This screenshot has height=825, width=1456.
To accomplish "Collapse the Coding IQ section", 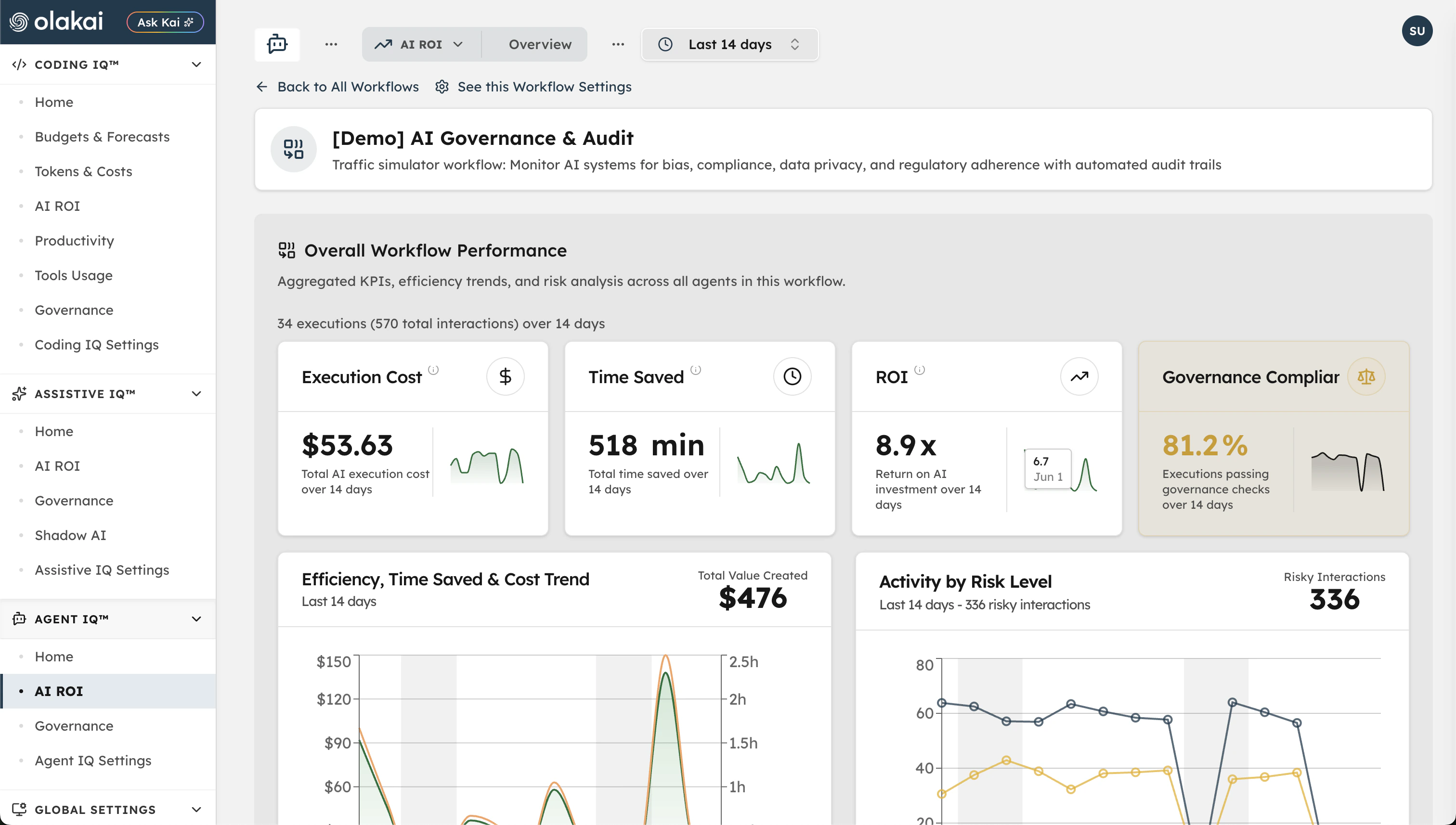I will pos(196,64).
